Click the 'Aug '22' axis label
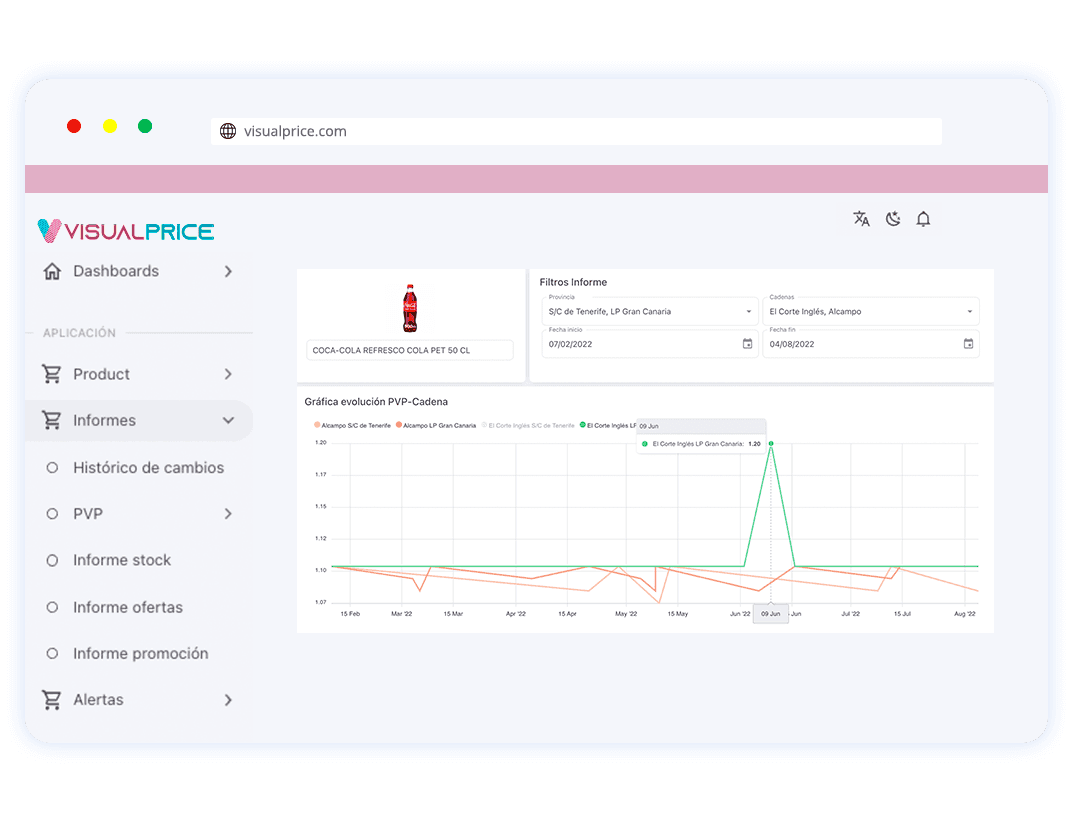 (964, 613)
